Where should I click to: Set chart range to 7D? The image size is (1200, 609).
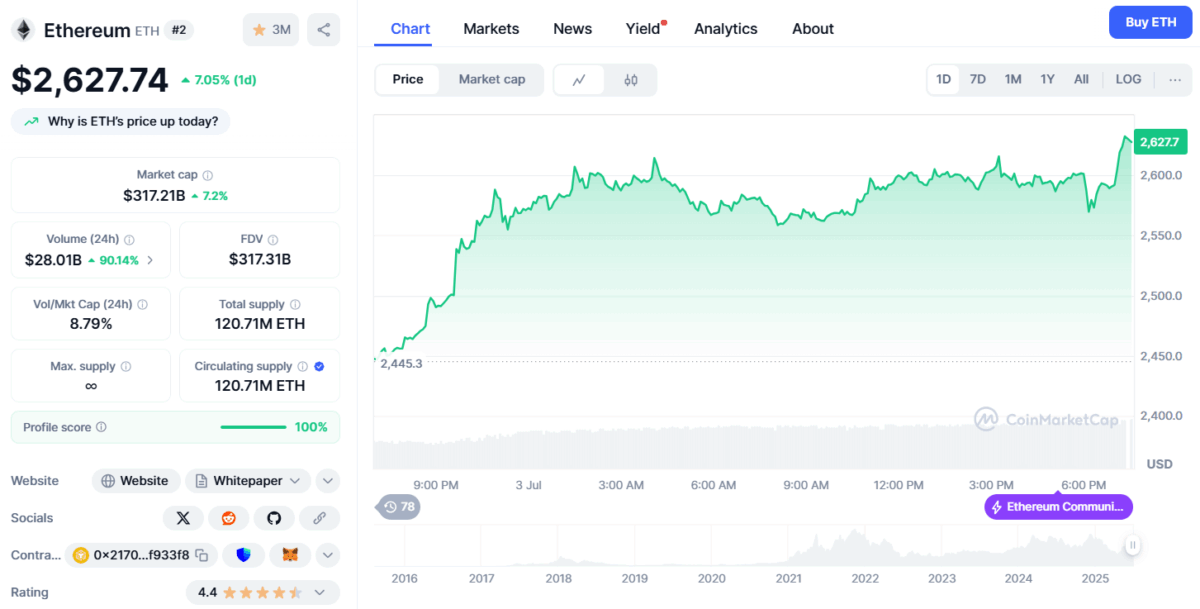coord(978,79)
